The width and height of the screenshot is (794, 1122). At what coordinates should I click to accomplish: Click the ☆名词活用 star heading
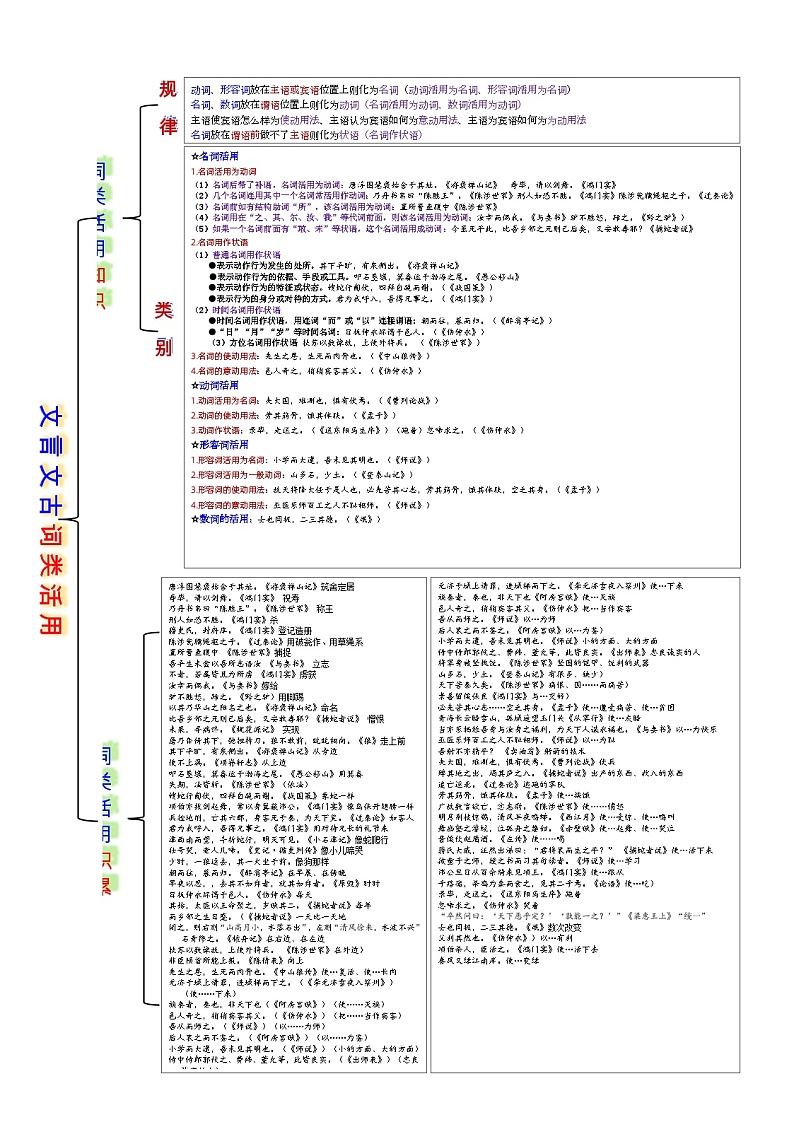click(x=214, y=157)
